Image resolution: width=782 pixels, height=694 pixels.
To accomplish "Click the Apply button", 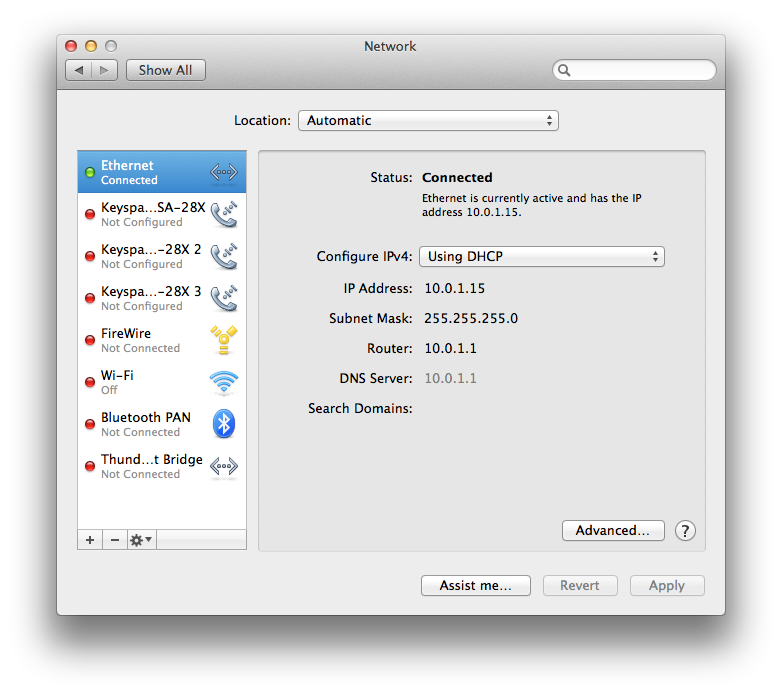I will (667, 585).
